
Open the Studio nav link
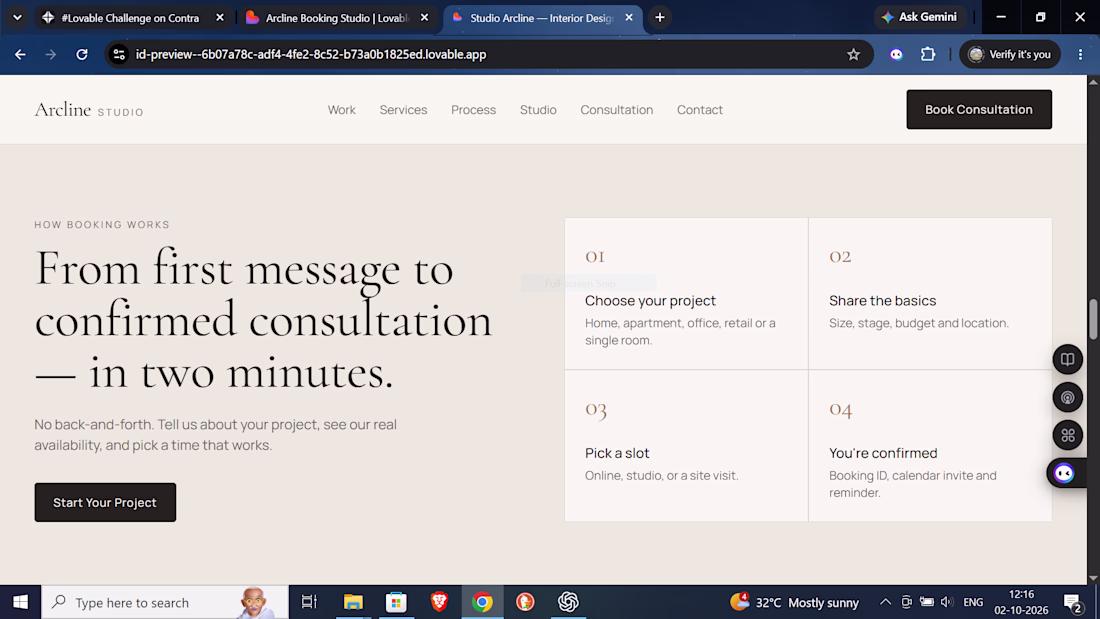click(538, 109)
